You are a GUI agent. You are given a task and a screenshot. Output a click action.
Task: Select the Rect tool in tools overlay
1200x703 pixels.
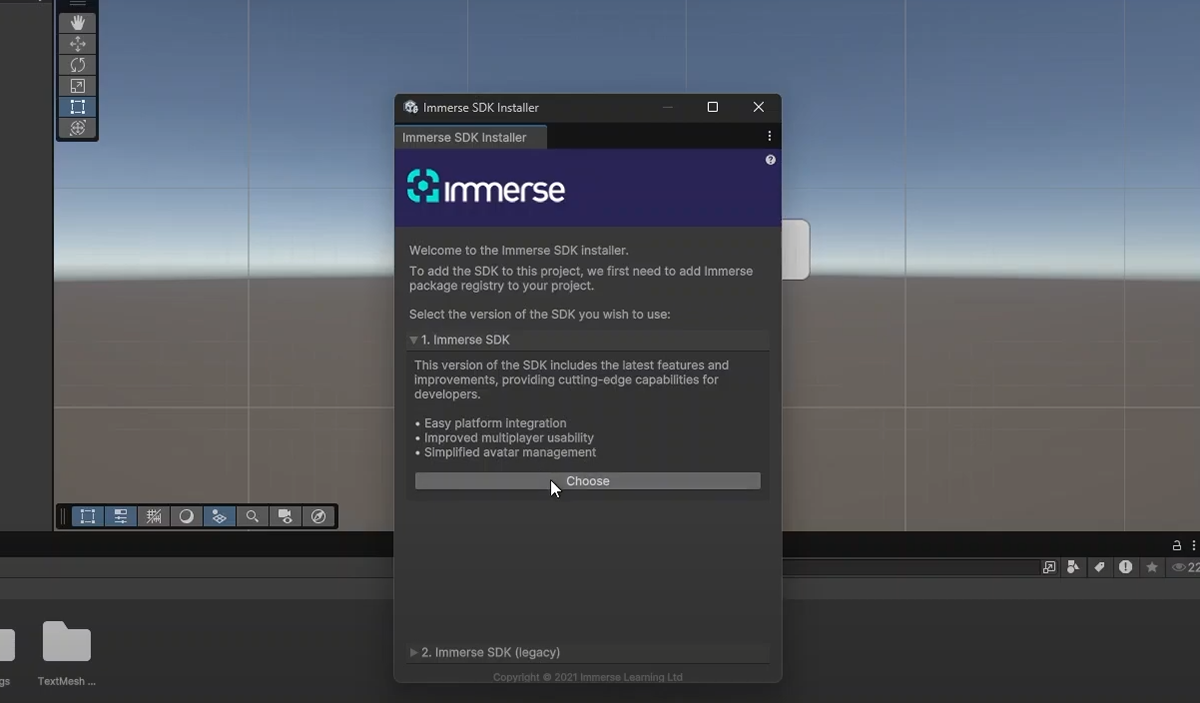coord(77,107)
